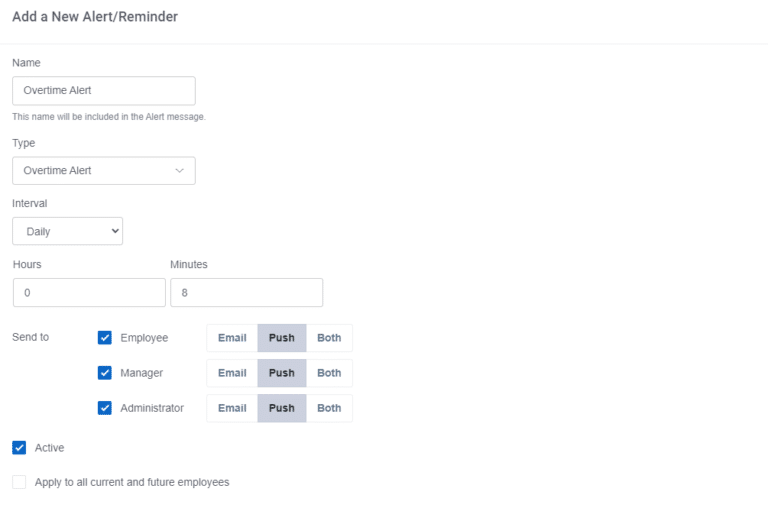Enable Apply to all current and future employees
Viewport: 768px width, 508px height.
(x=19, y=482)
